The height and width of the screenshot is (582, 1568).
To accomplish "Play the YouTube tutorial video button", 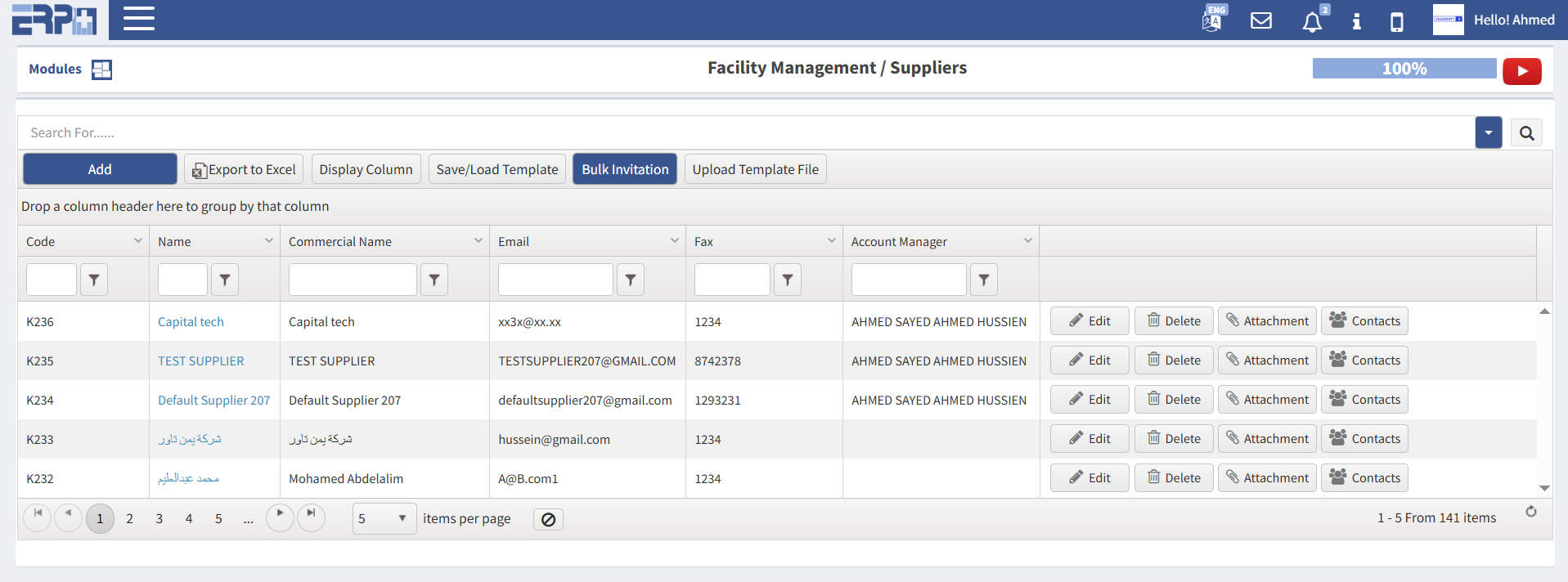I will pyautogui.click(x=1521, y=71).
